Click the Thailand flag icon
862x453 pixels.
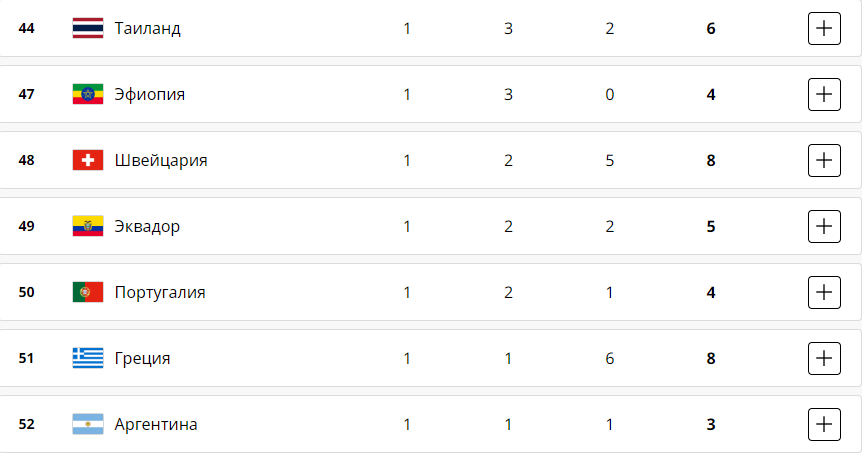coord(88,29)
